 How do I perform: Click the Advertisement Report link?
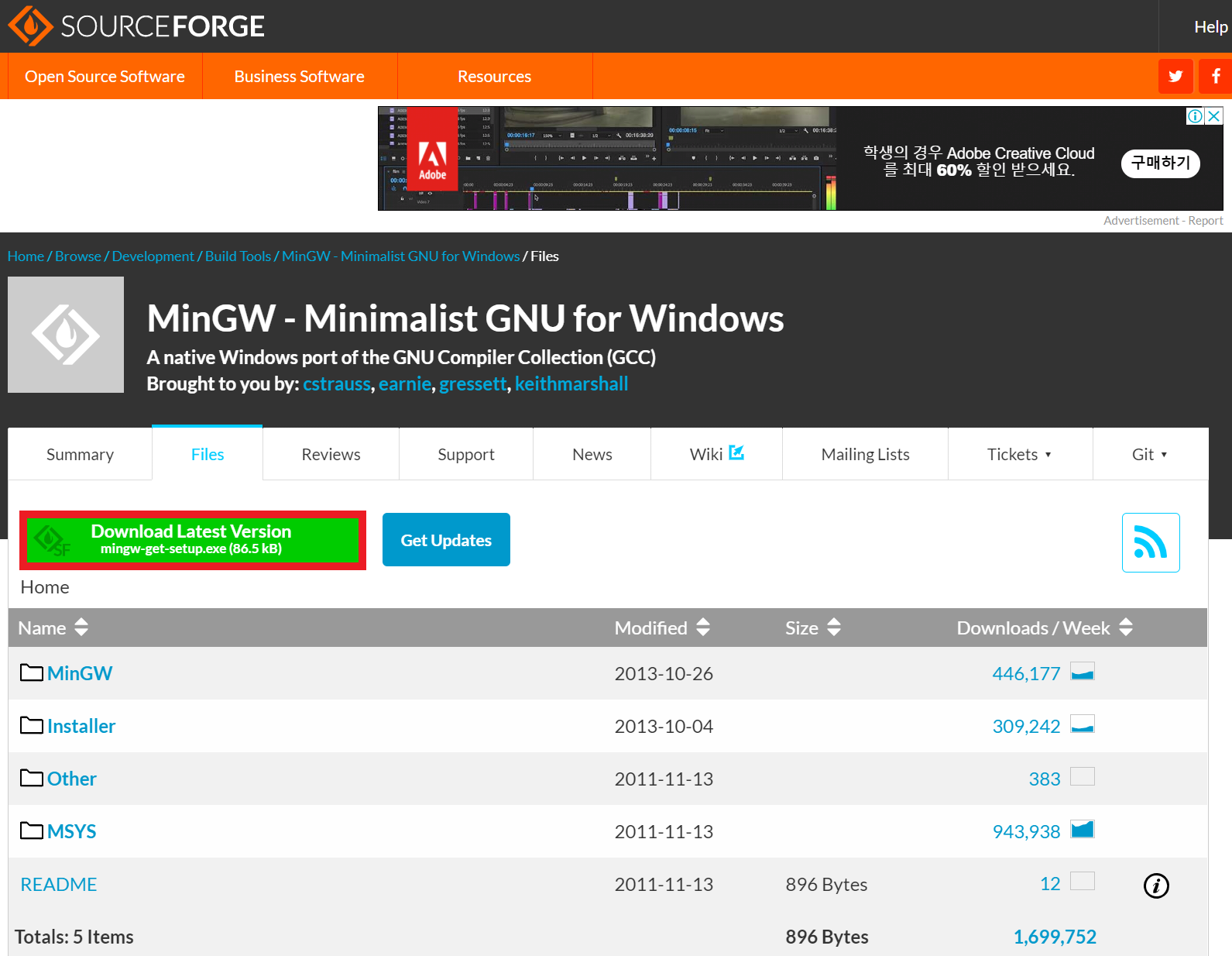point(1206,221)
